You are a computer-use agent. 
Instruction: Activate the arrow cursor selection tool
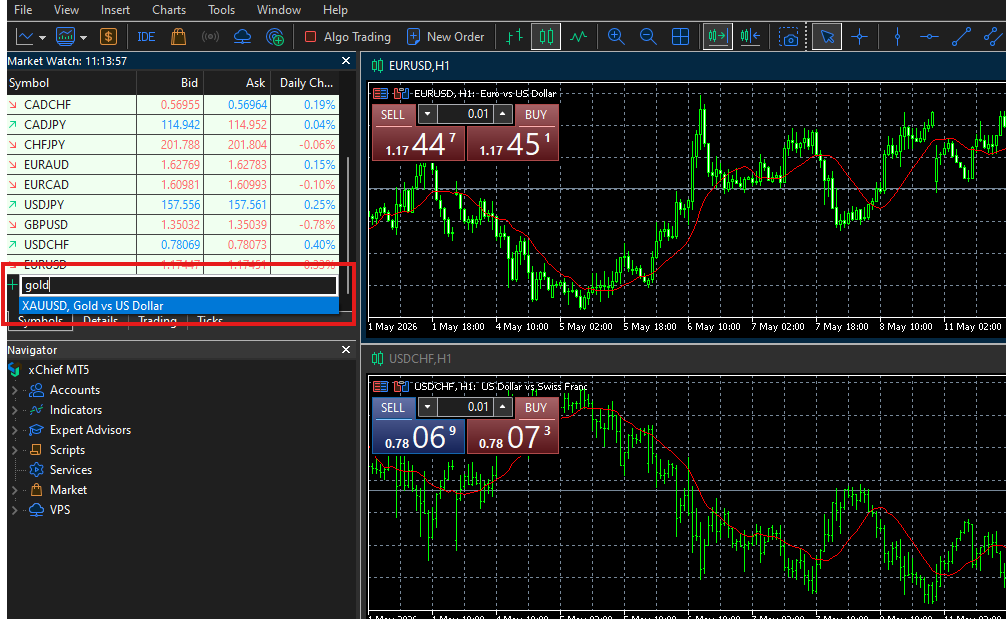pyautogui.click(x=827, y=37)
